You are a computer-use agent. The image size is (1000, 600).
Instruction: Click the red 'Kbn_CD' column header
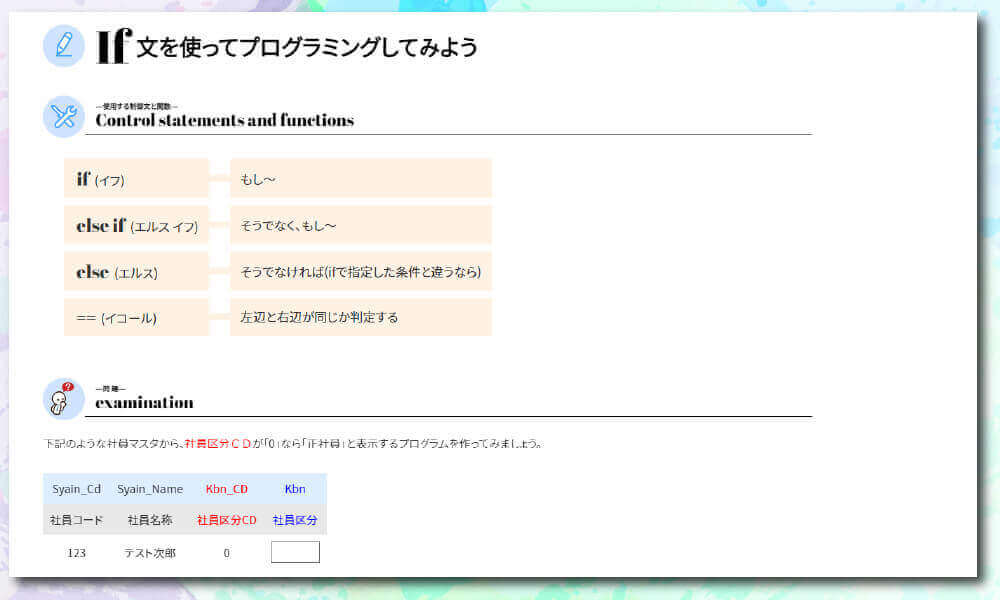point(226,489)
